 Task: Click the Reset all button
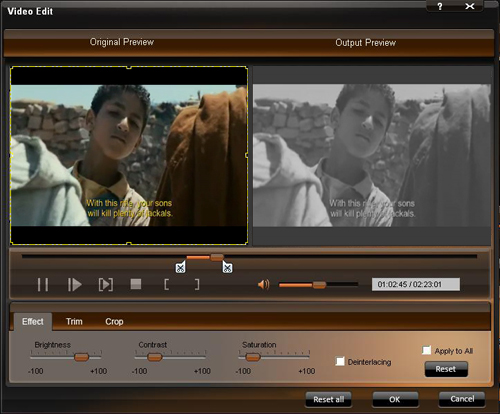tap(328, 399)
